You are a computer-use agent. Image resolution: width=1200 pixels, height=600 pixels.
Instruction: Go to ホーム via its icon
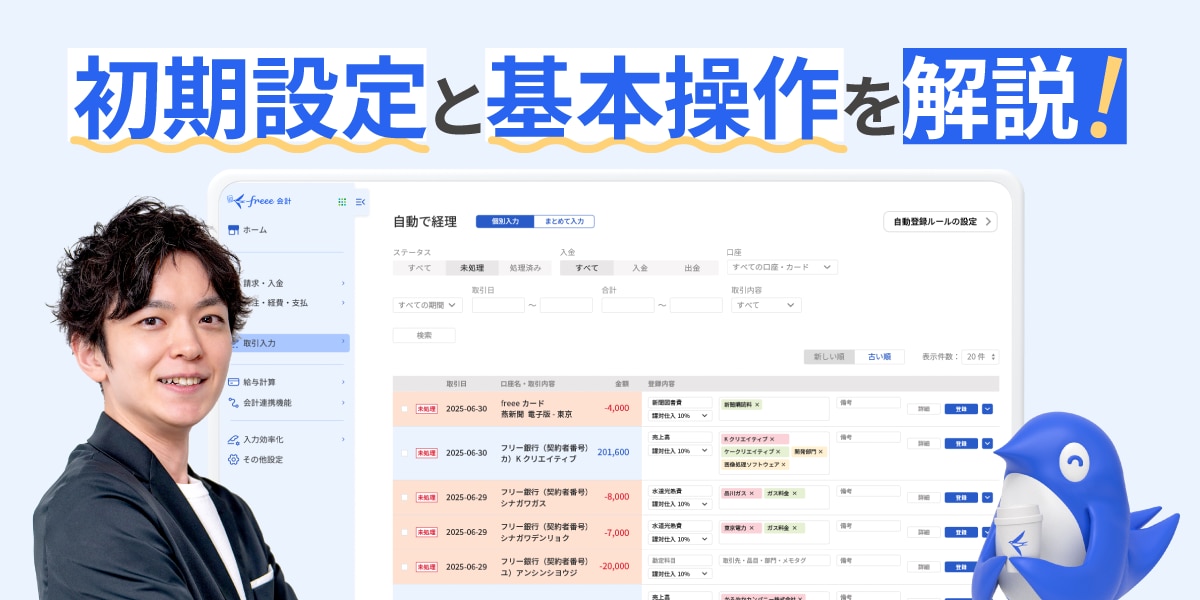pos(233,230)
